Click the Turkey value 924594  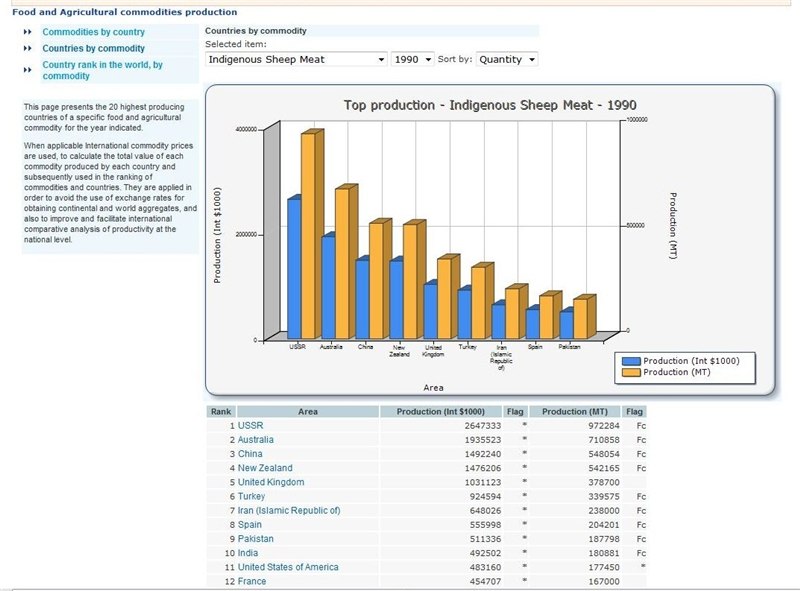coord(485,497)
